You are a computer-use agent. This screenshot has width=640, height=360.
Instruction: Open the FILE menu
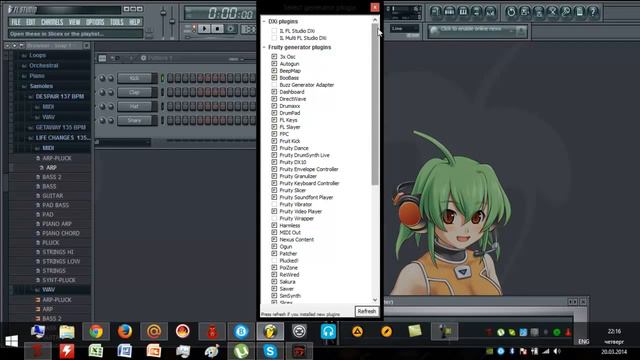coord(16,22)
